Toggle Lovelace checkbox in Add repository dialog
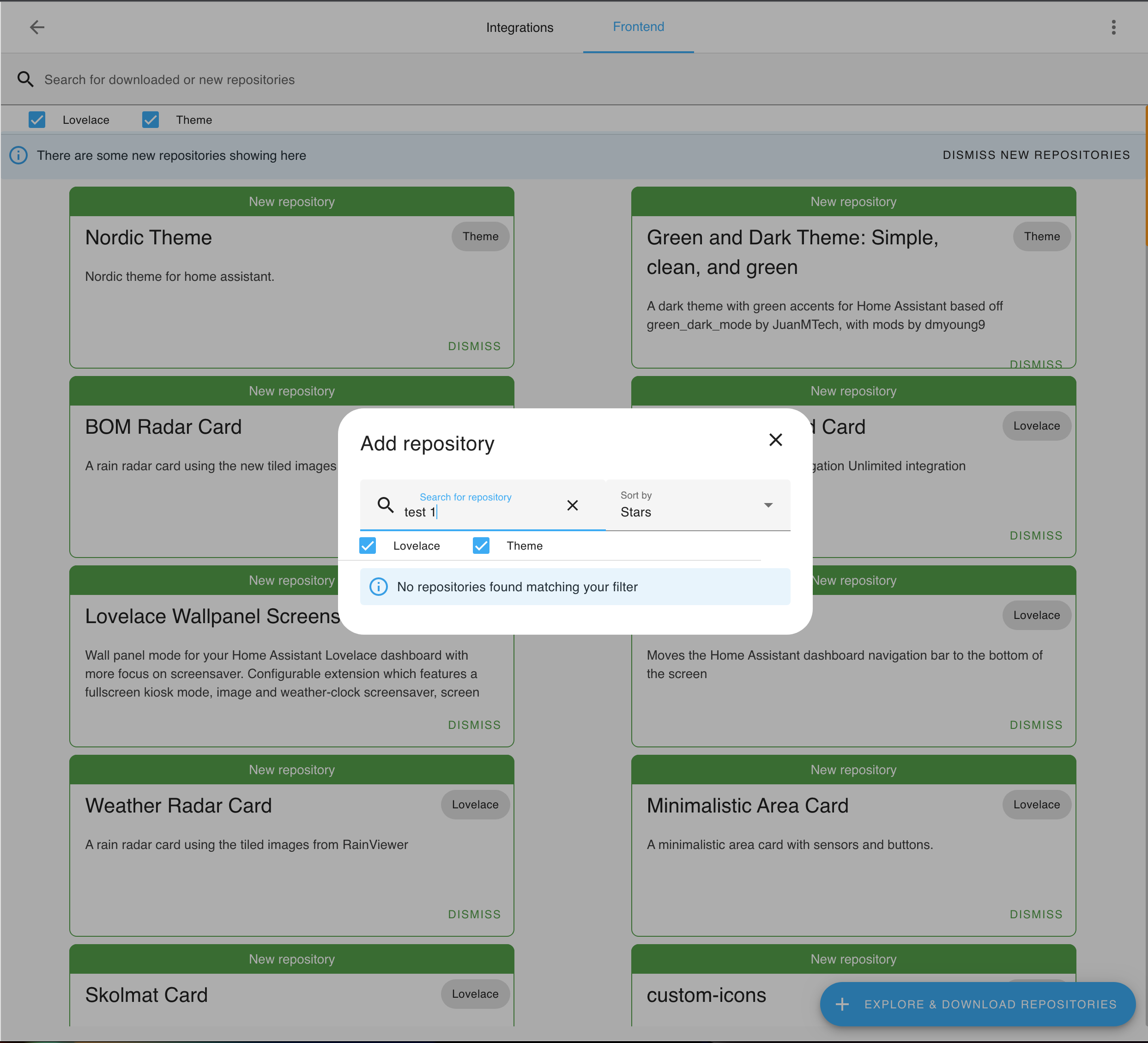This screenshot has height=1043, width=1148. click(x=367, y=546)
